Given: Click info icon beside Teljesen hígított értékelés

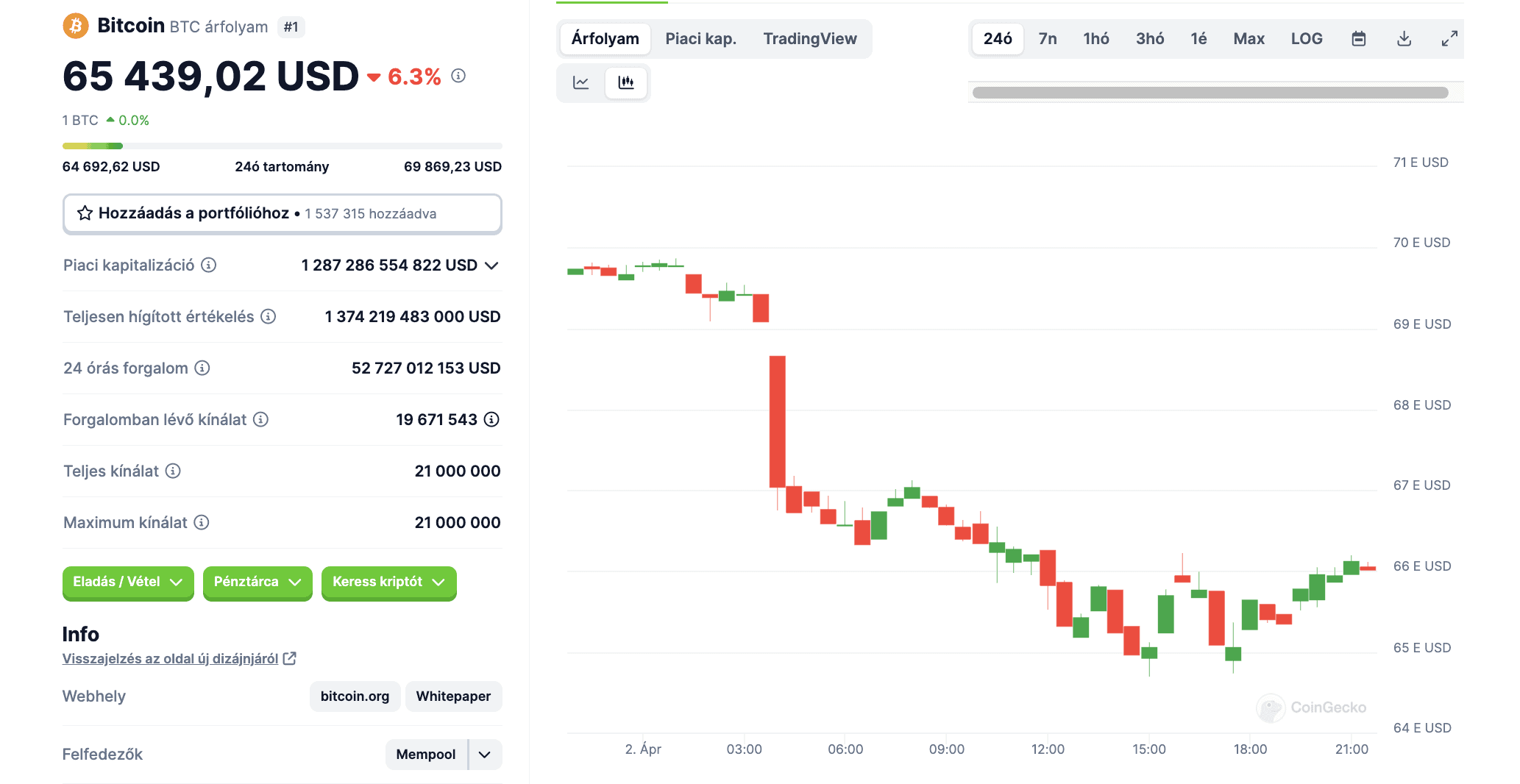Looking at the screenshot, I should (x=269, y=316).
